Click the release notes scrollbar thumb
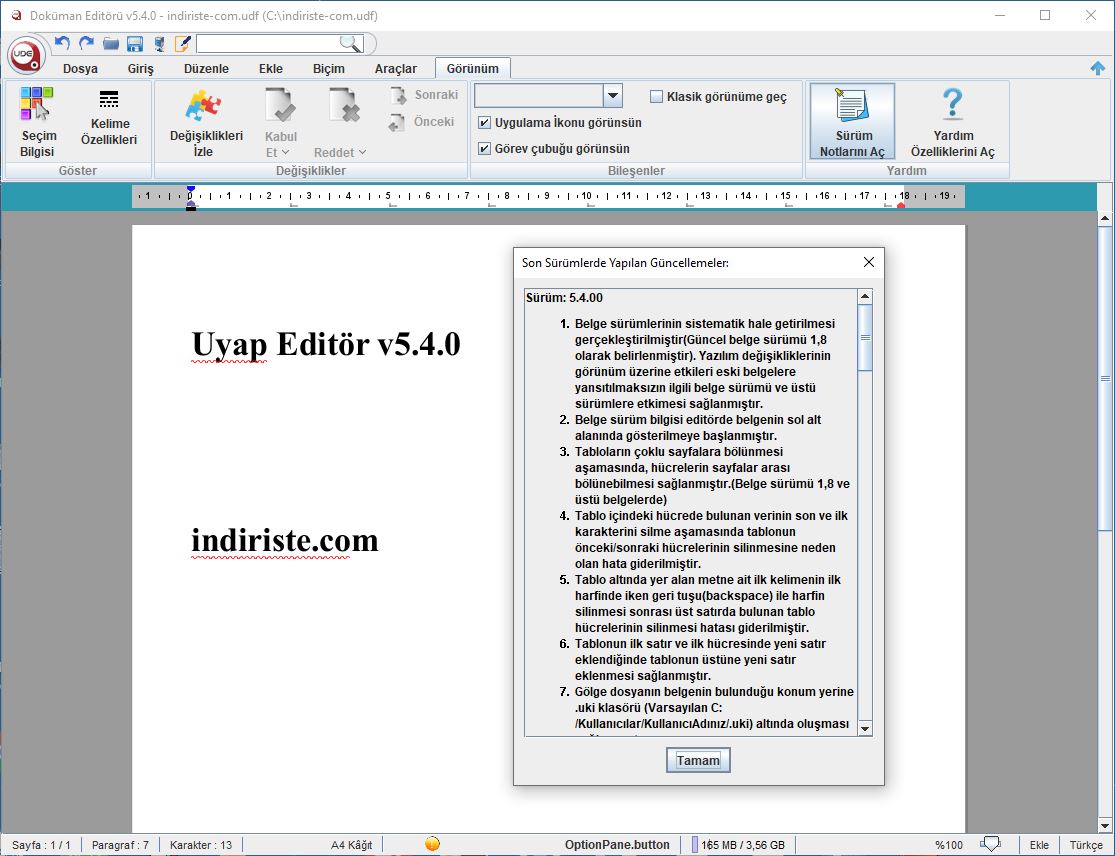 point(865,338)
